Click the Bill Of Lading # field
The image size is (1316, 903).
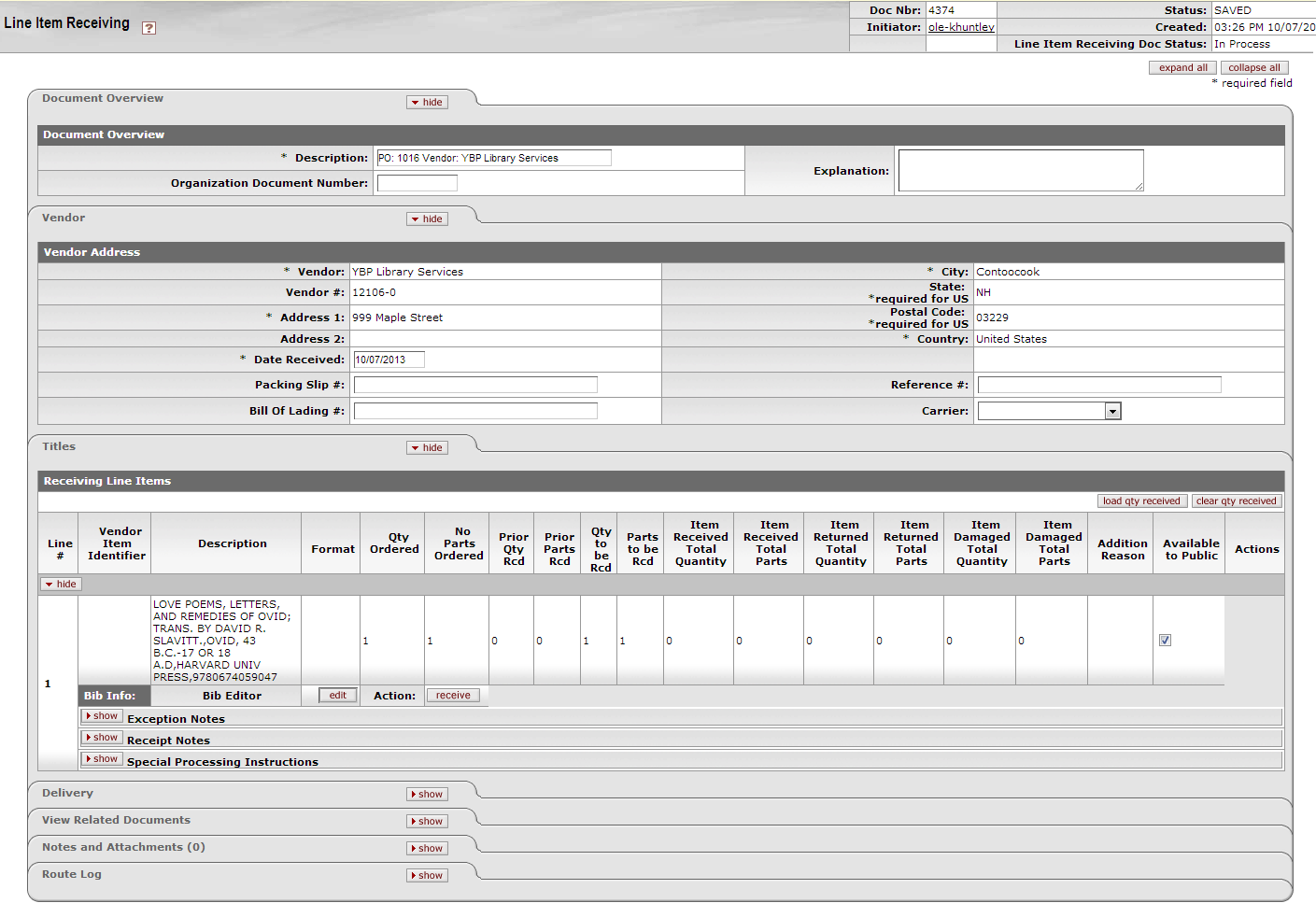[475, 411]
